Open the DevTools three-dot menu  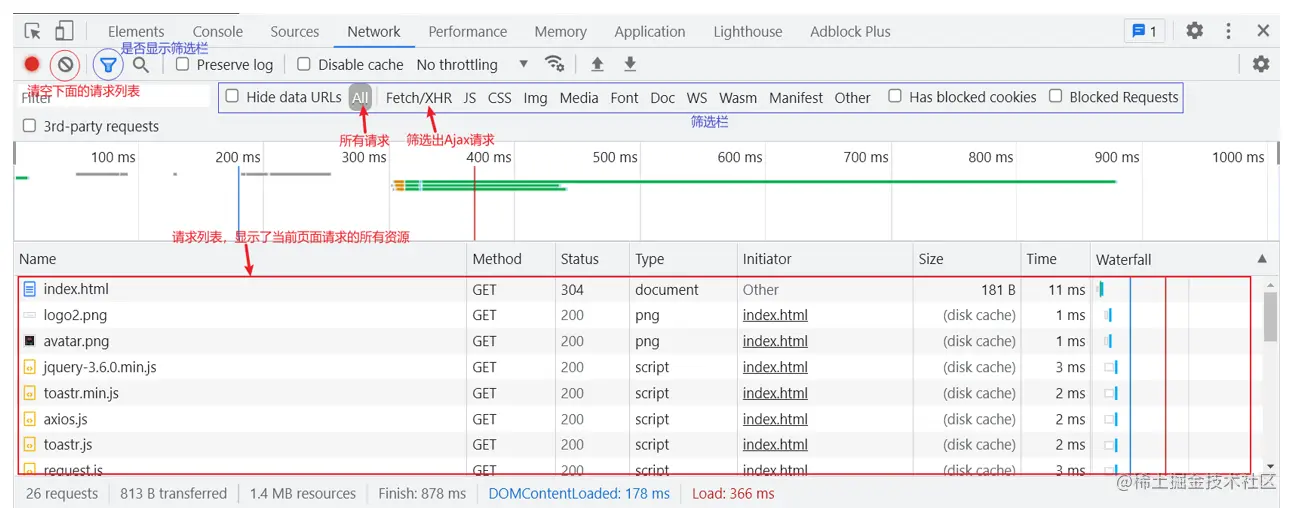point(1228,31)
